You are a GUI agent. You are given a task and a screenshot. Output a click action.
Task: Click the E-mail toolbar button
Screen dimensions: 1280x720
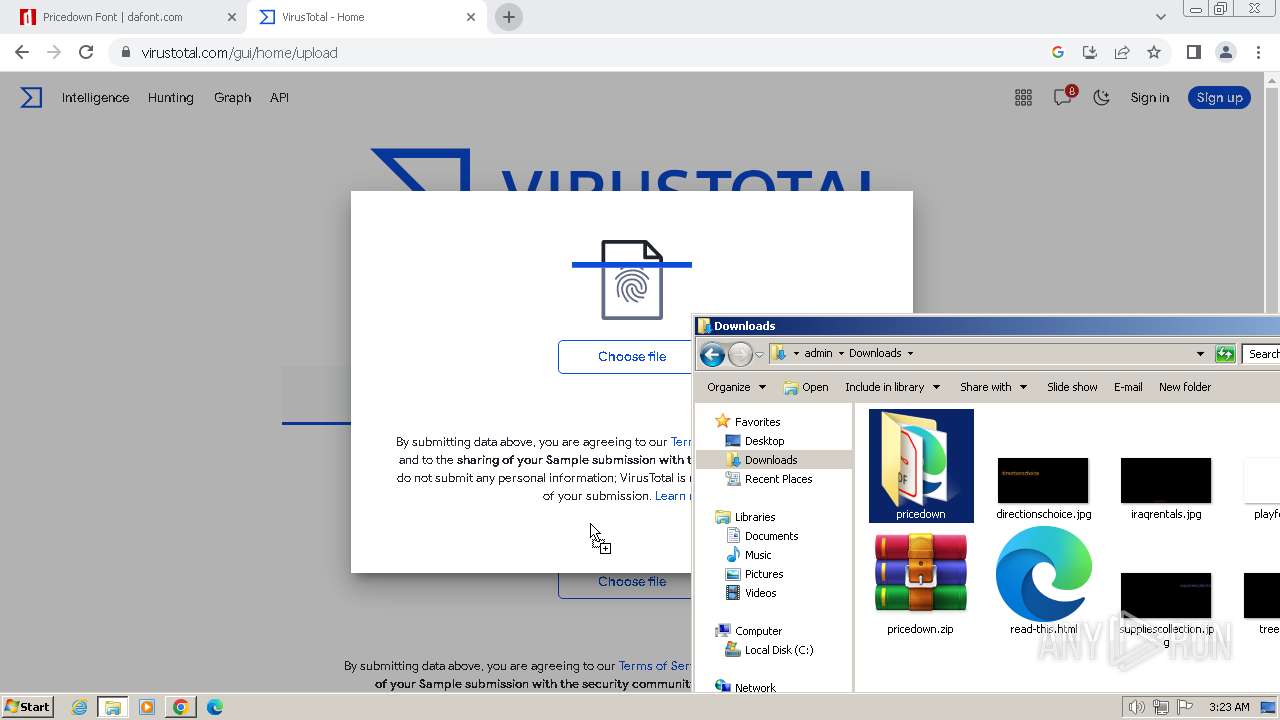click(1128, 387)
